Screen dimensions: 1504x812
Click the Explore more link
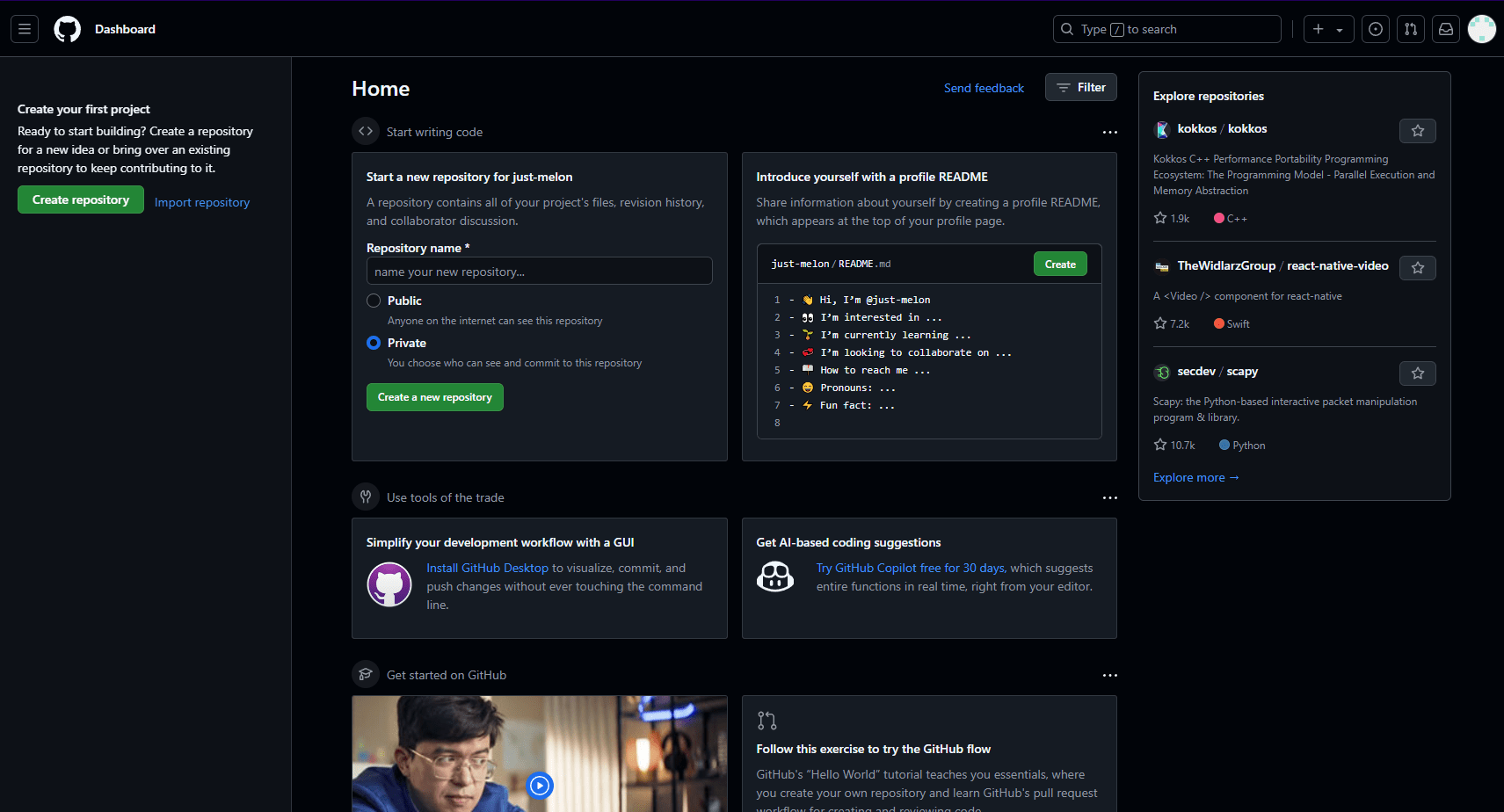pyautogui.click(x=1196, y=477)
